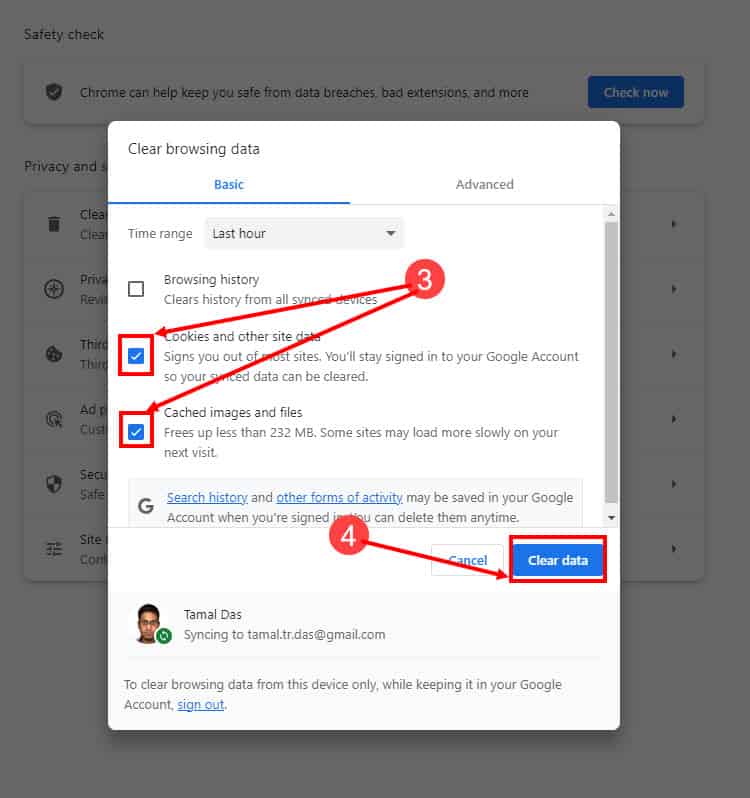Open other forms of activity link
Viewport: 750px width, 798px height.
pyautogui.click(x=339, y=497)
